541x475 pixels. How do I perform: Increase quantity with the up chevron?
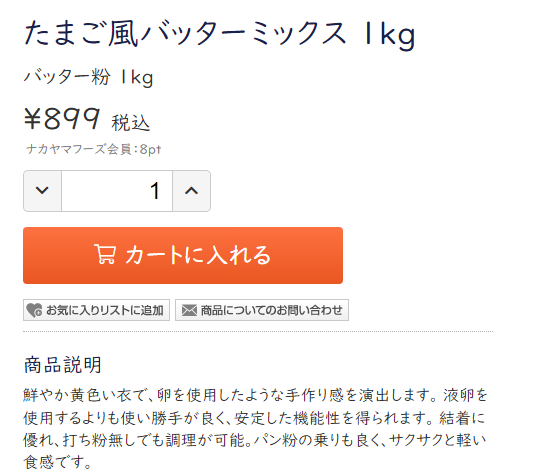[x=191, y=191]
